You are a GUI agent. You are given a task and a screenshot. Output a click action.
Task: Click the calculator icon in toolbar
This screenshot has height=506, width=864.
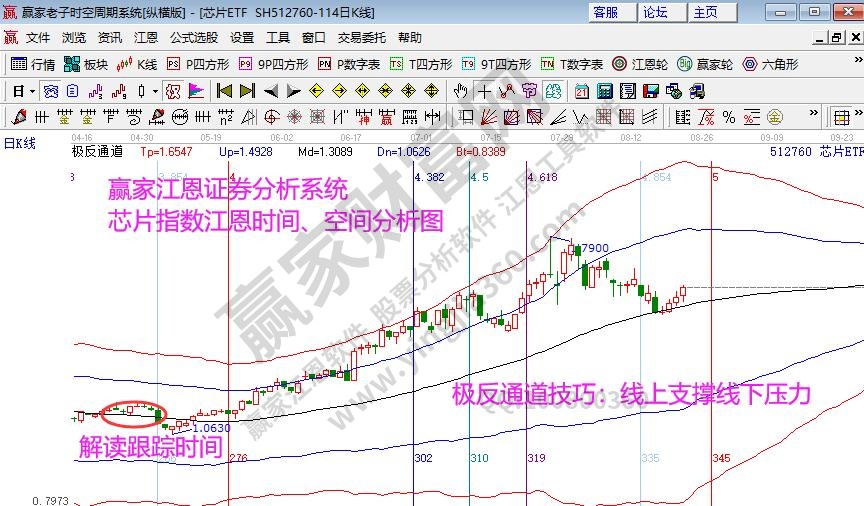[604, 91]
